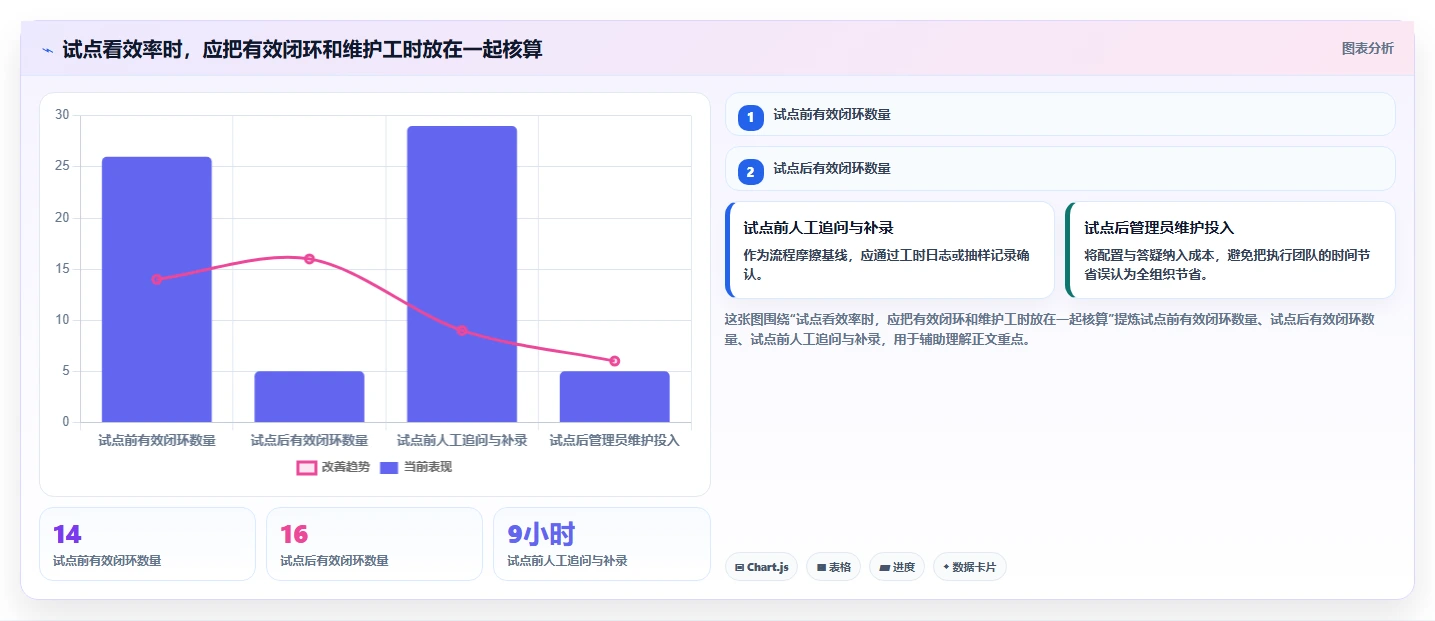Open the 试点前人工追问与补录 card

tap(890, 250)
